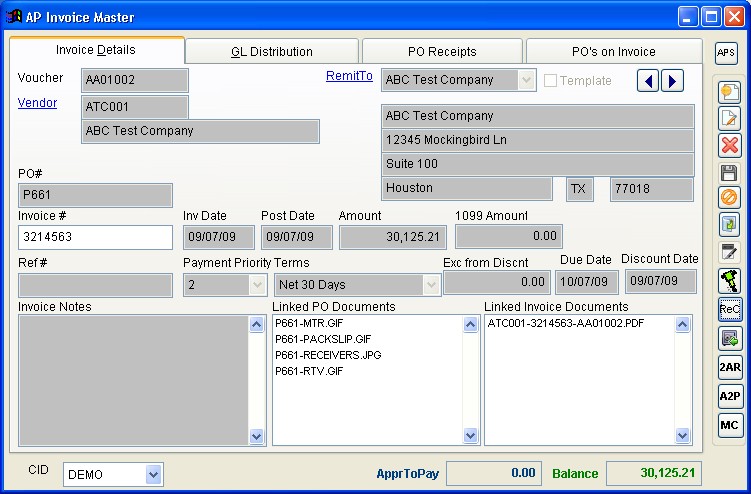Click the APS button in sidebar

(x=726, y=53)
